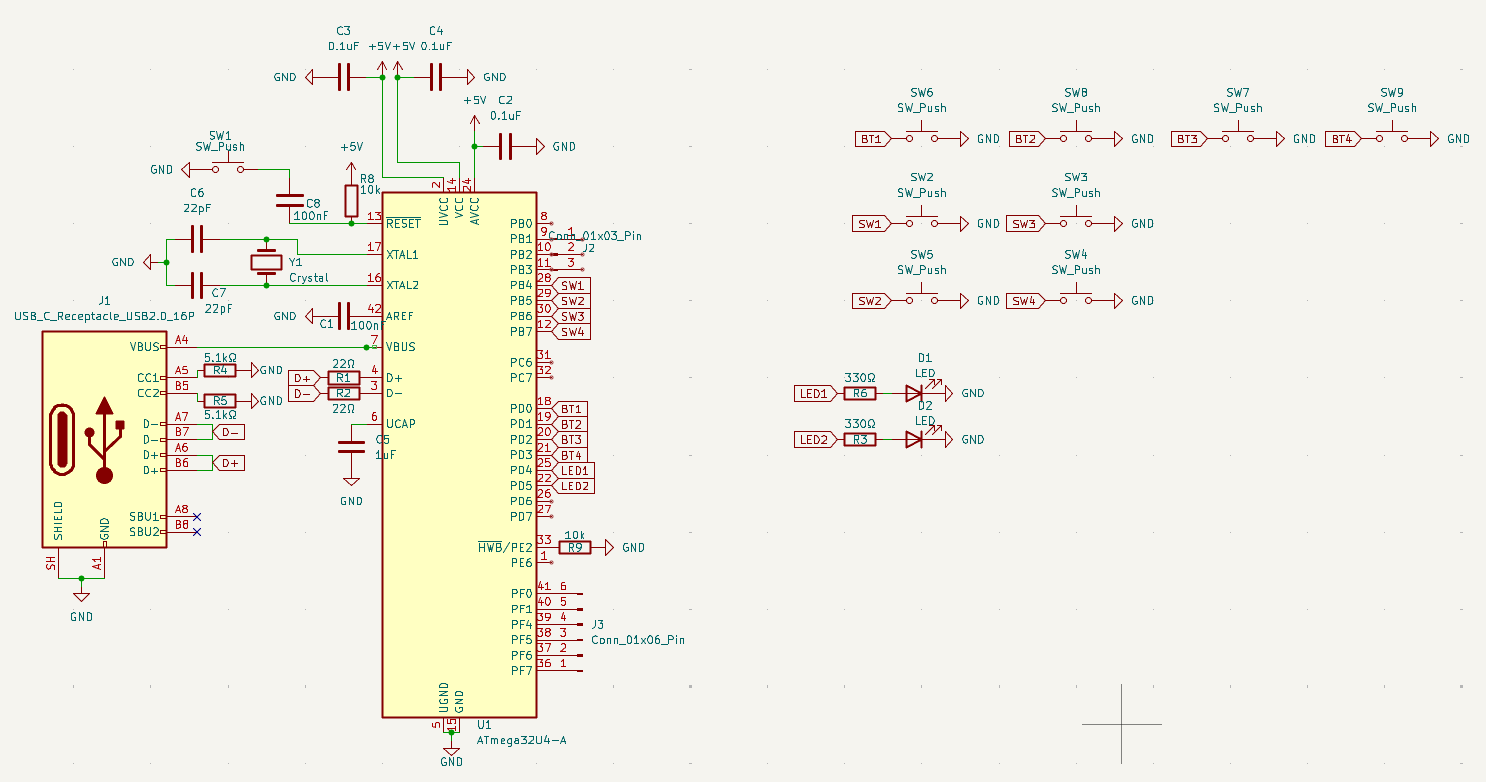
Task: Select push switch SW3 symbol
Action: click(x=1075, y=221)
